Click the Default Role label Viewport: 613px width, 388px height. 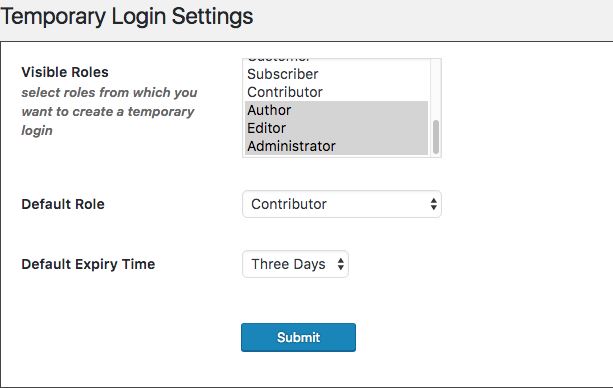63,204
